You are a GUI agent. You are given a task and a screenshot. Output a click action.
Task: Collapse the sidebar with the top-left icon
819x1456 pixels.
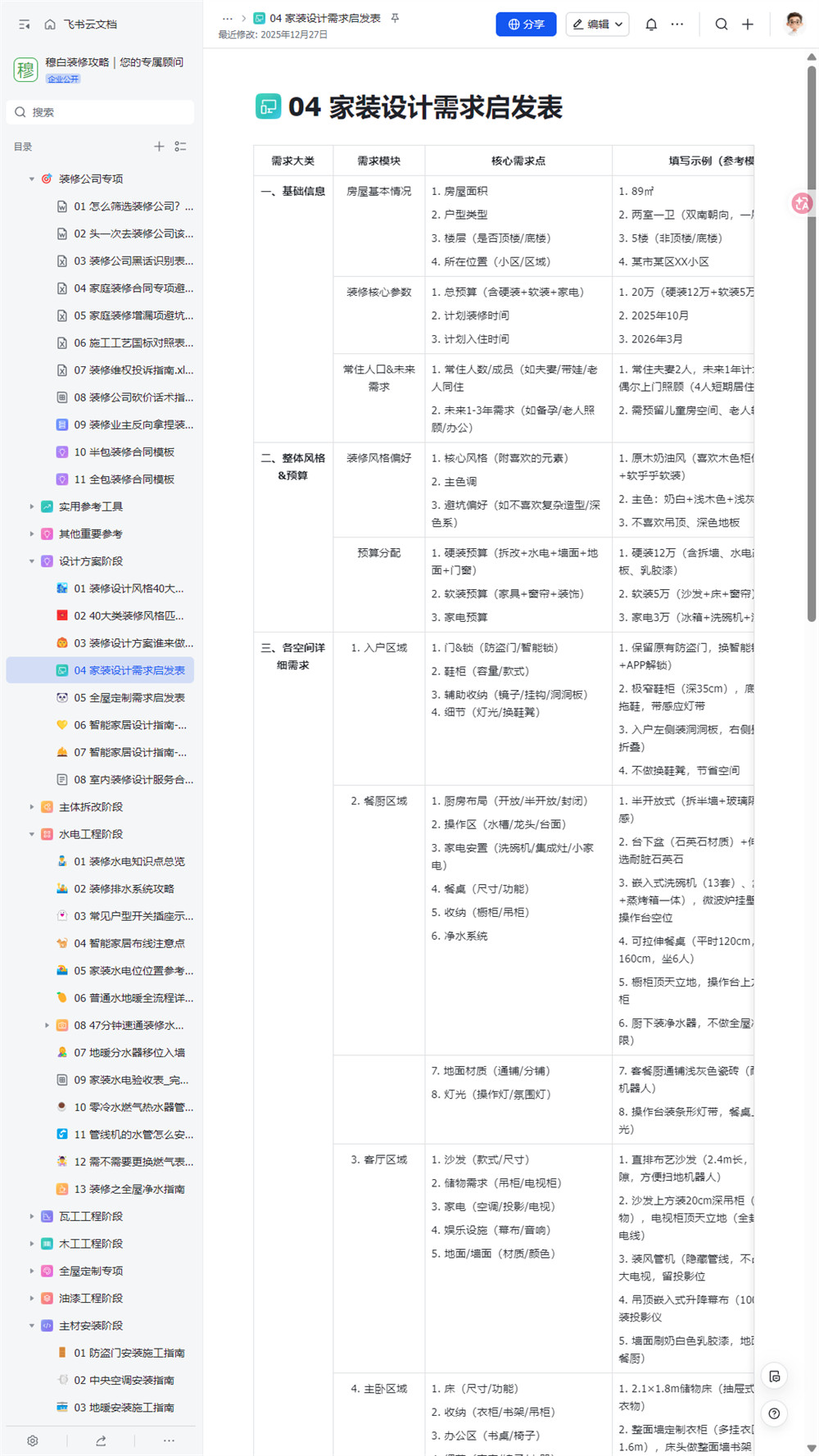tap(25, 25)
